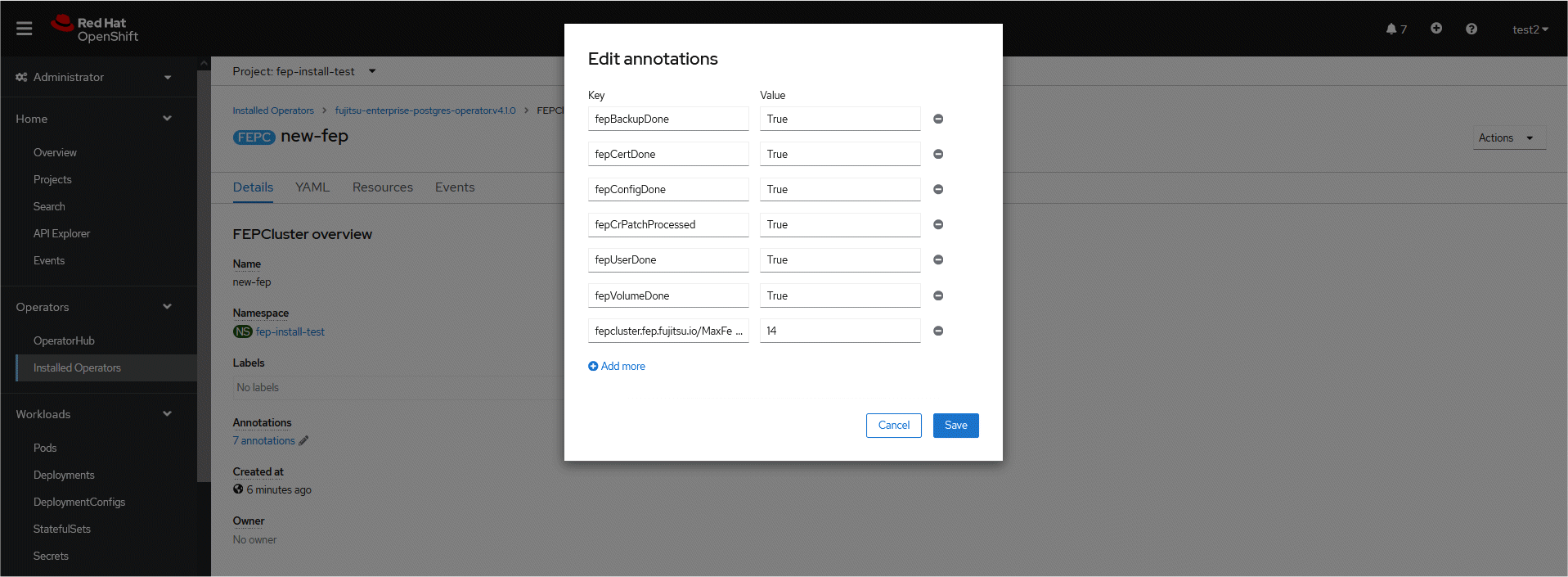Open DeploymentConfigs in the sidebar

point(79,502)
